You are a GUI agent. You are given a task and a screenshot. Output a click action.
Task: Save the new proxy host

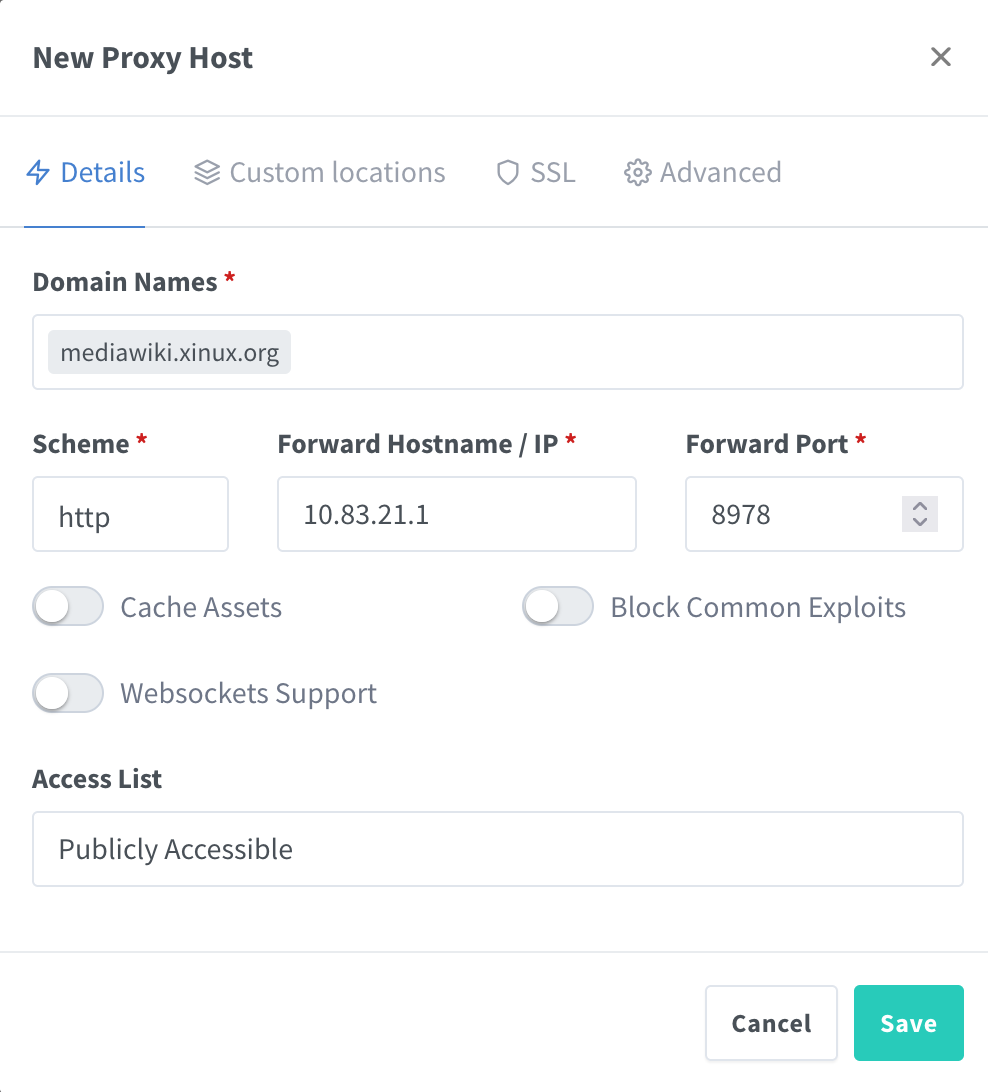click(x=908, y=1022)
